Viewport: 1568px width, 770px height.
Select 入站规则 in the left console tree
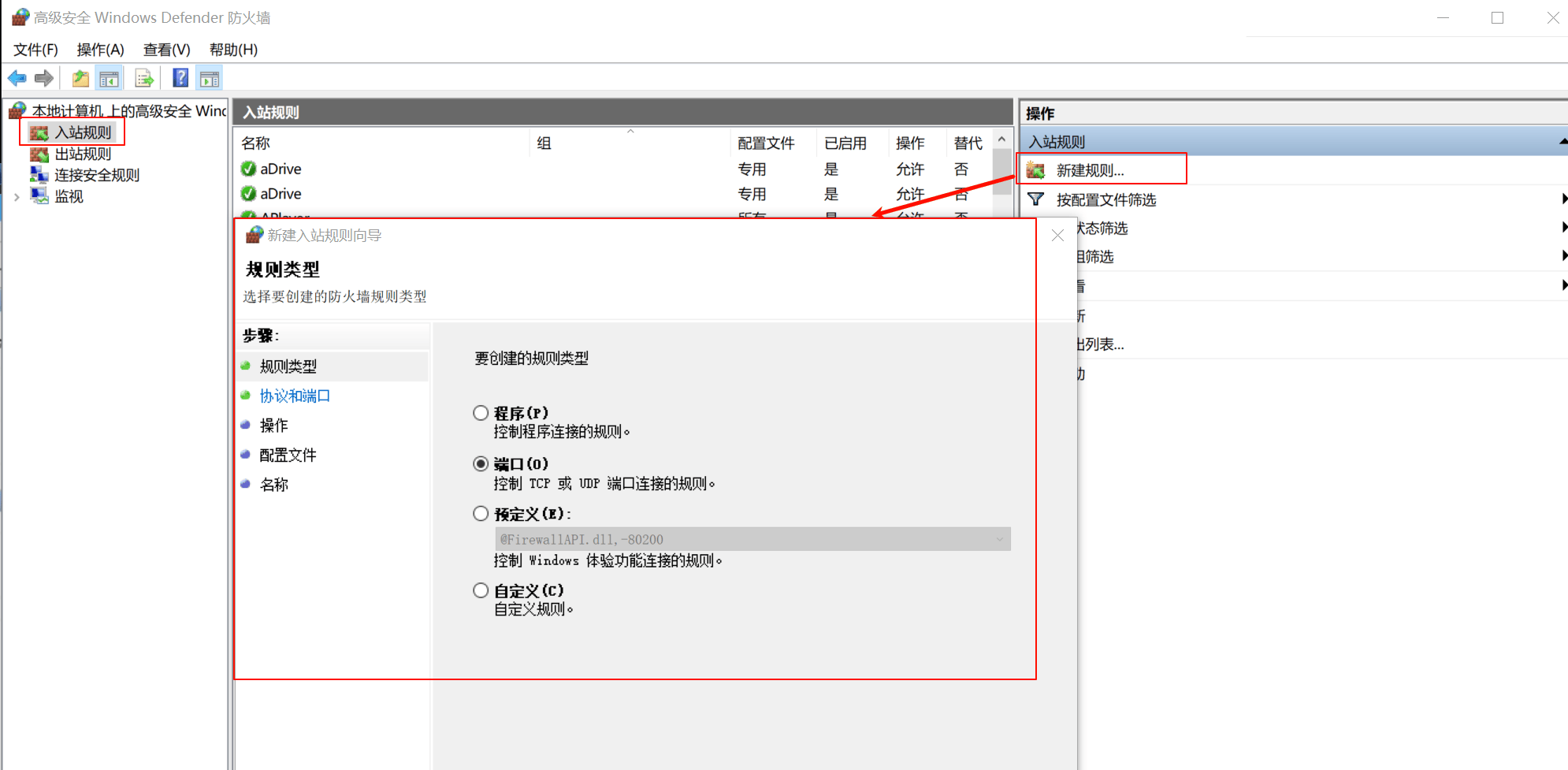83,132
